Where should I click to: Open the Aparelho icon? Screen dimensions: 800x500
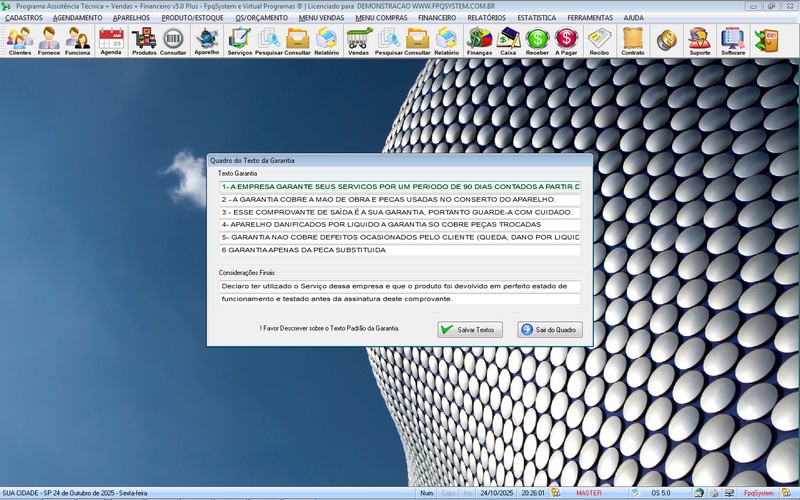tap(207, 41)
